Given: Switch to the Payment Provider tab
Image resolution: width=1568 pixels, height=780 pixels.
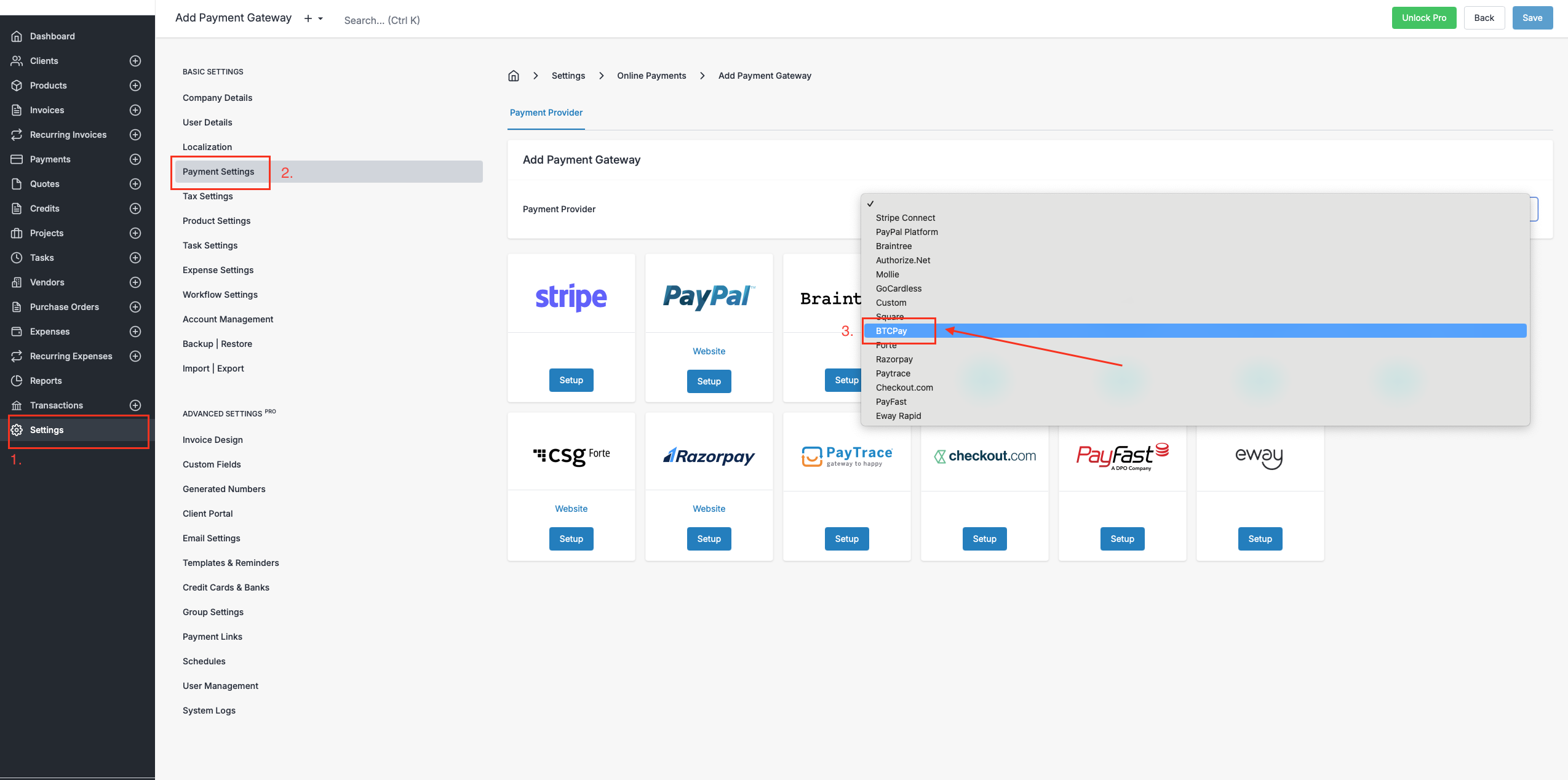Looking at the screenshot, I should (x=546, y=113).
